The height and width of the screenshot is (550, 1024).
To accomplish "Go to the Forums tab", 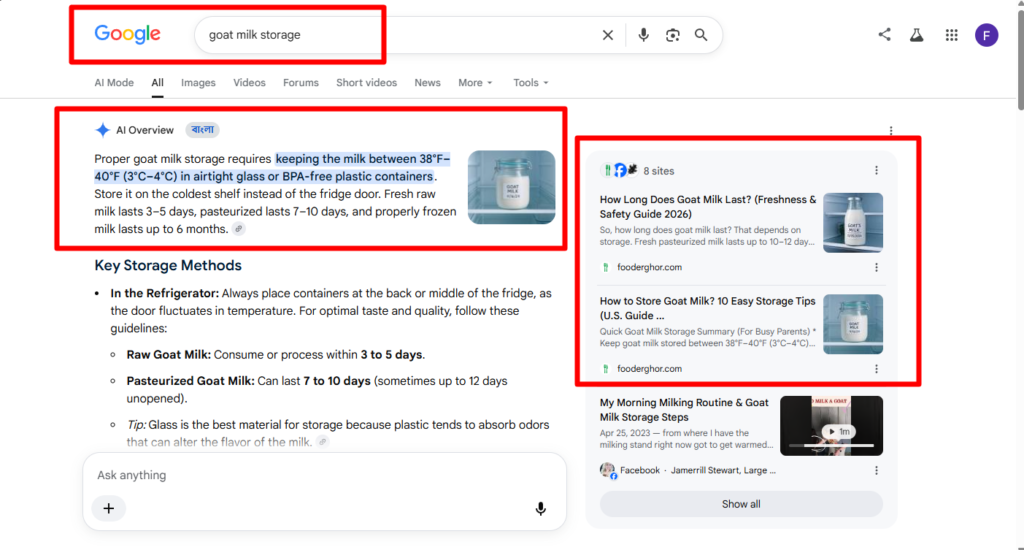I will pos(300,83).
